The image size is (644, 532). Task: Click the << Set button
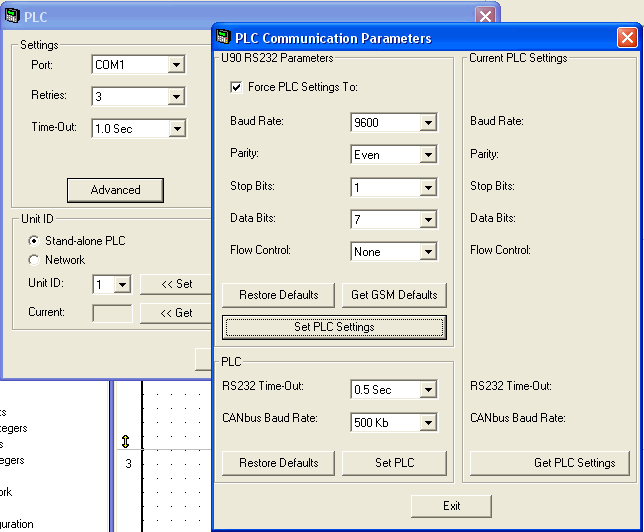176,284
